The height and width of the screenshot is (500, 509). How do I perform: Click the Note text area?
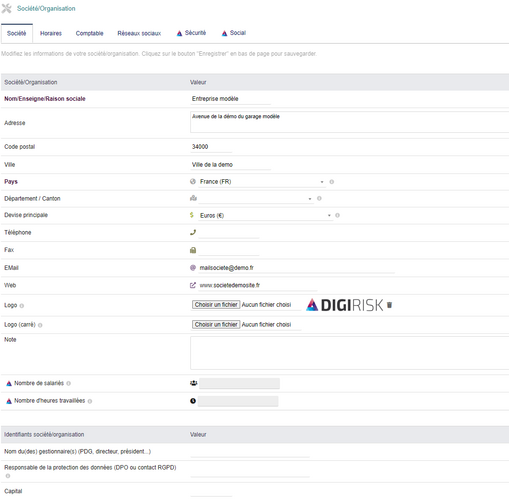pyautogui.click(x=349, y=353)
